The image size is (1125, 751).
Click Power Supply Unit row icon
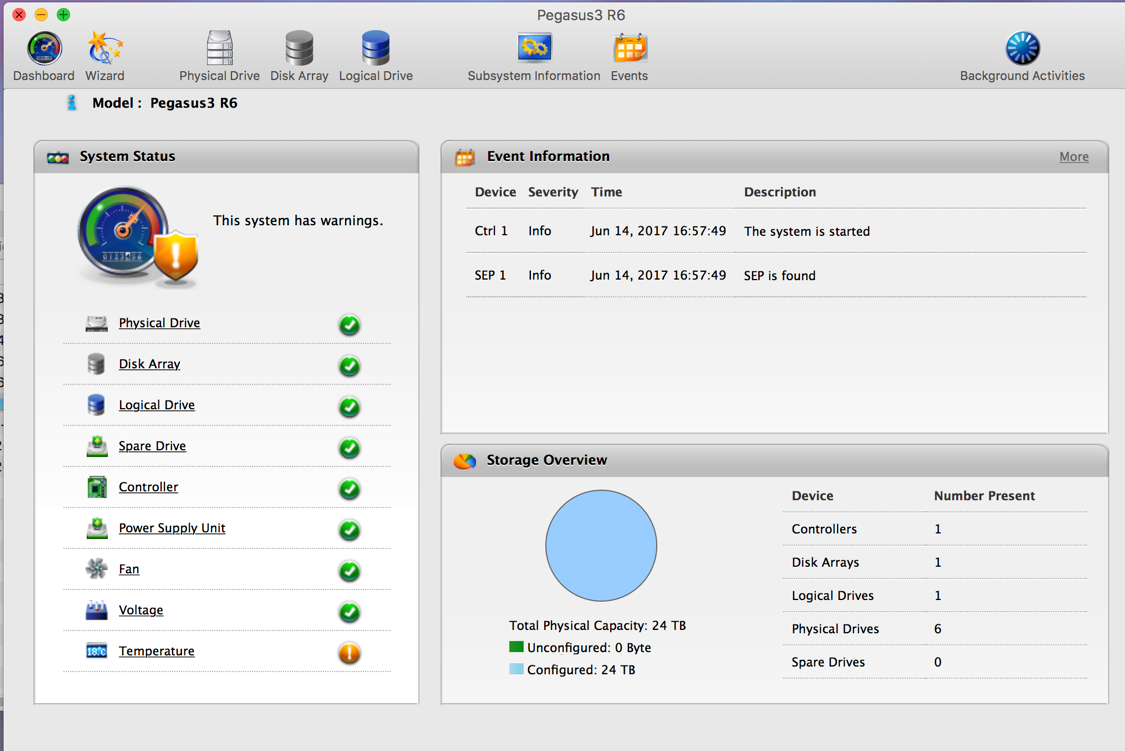(97, 528)
